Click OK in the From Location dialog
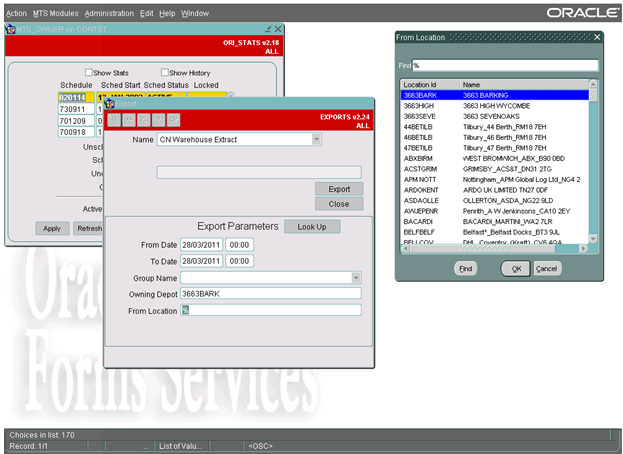 coord(516,269)
